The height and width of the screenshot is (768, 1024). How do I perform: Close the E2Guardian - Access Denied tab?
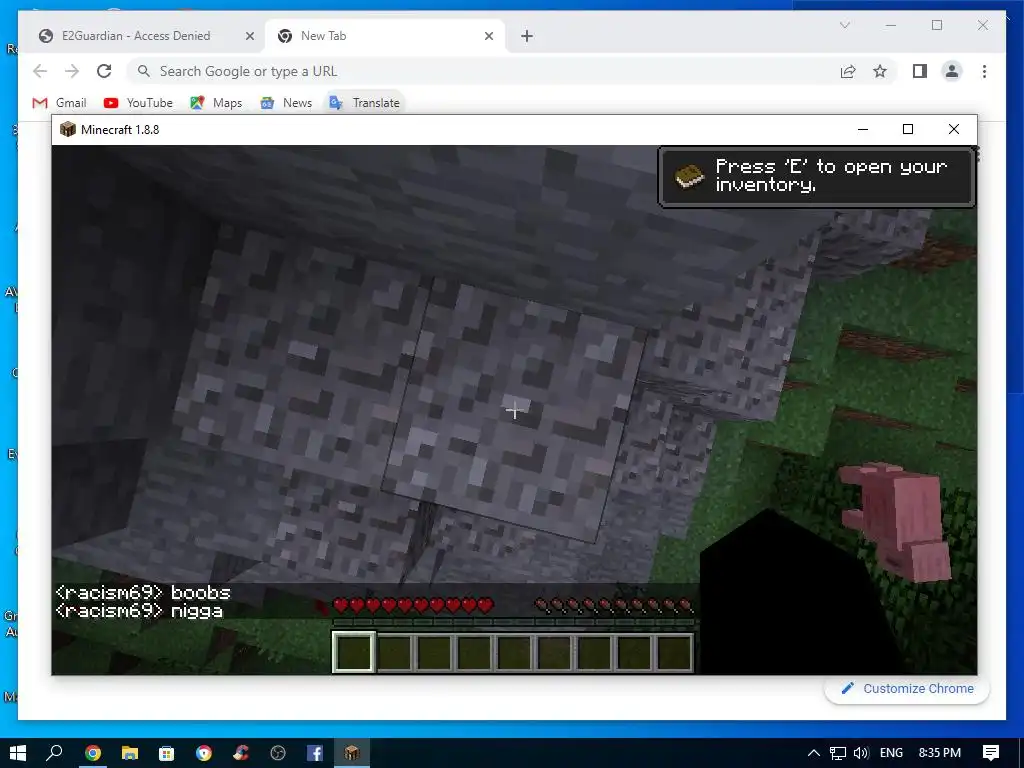249,36
